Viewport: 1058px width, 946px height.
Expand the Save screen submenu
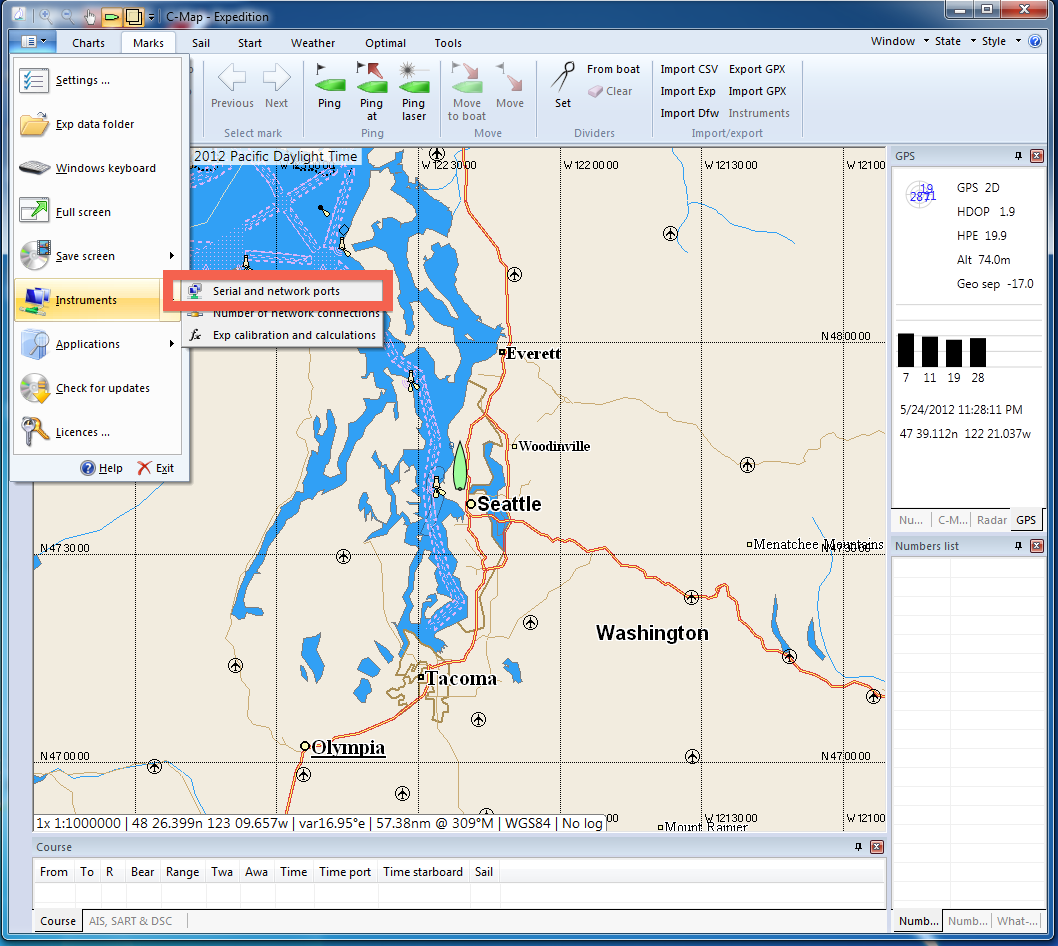pyautogui.click(x=98, y=256)
